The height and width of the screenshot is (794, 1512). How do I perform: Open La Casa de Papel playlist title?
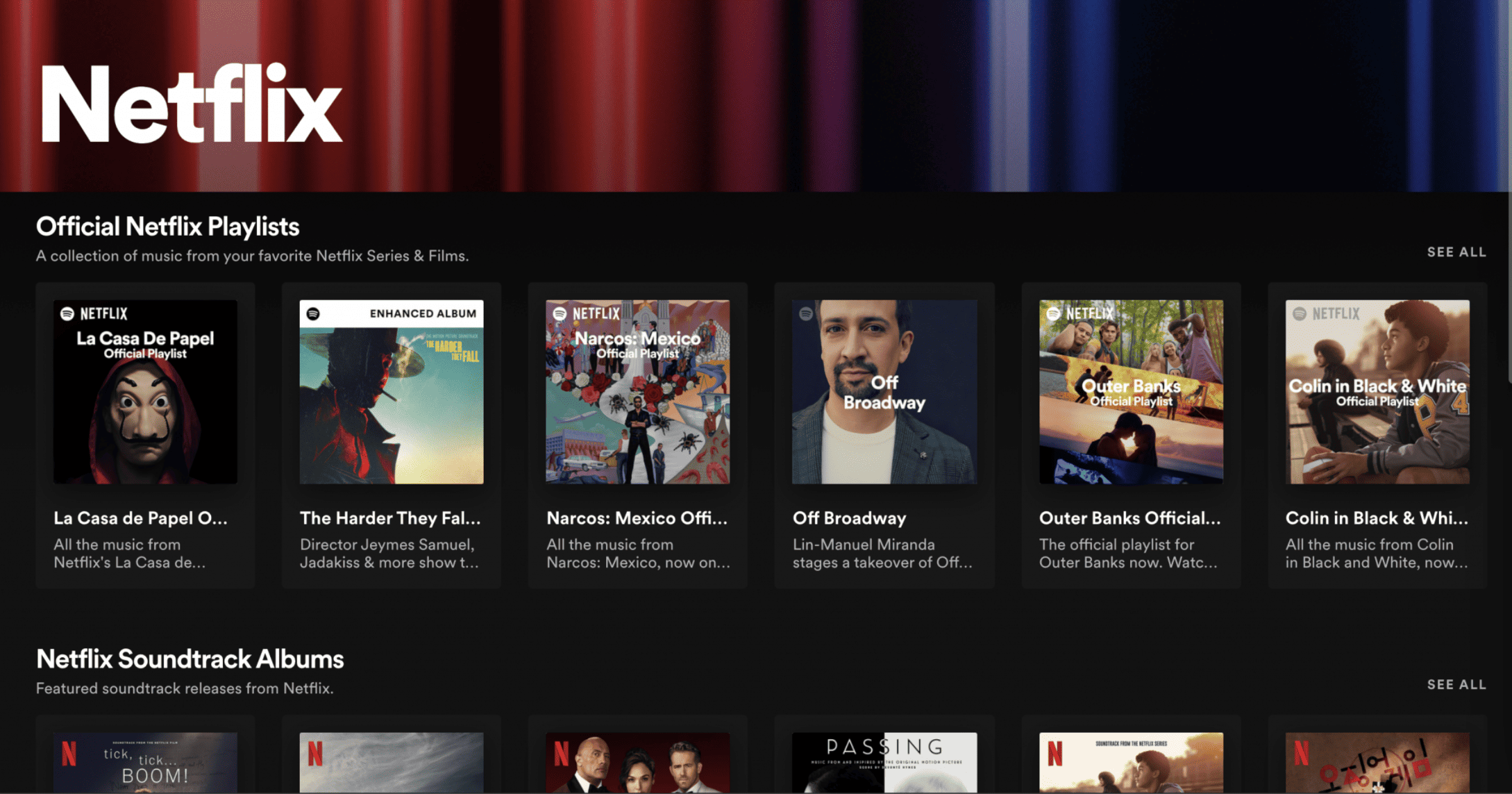click(x=140, y=519)
